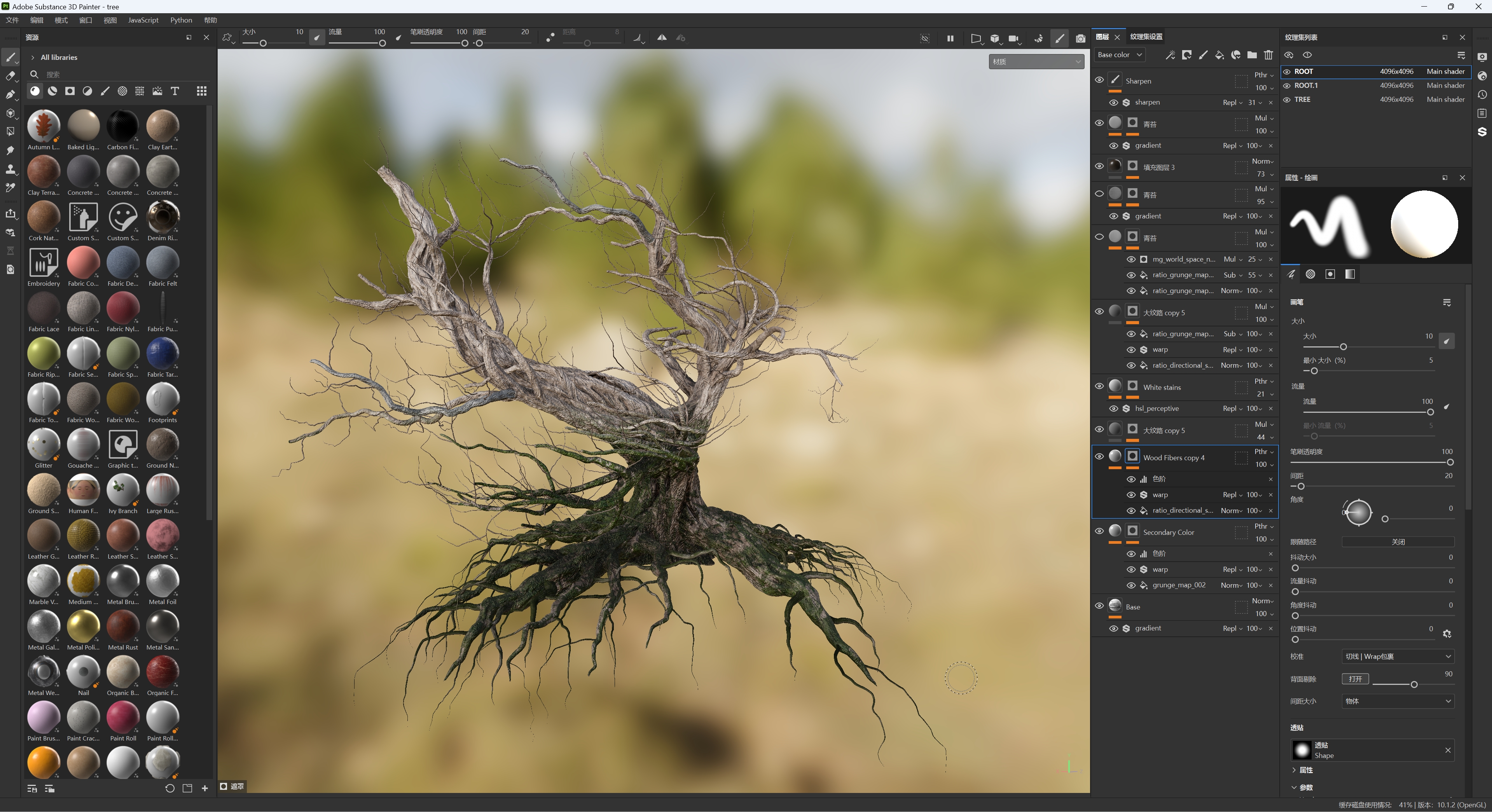Pause the viewport engine computation
The width and height of the screenshot is (1492, 812).
pyautogui.click(x=950, y=38)
